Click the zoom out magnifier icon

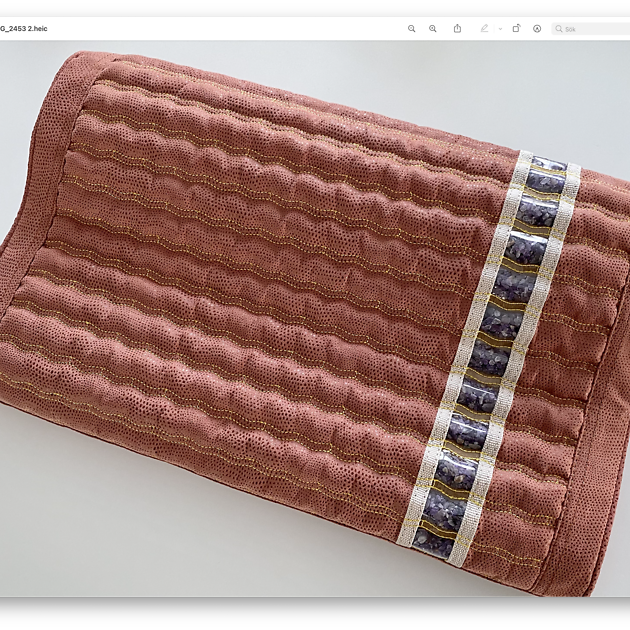411,29
